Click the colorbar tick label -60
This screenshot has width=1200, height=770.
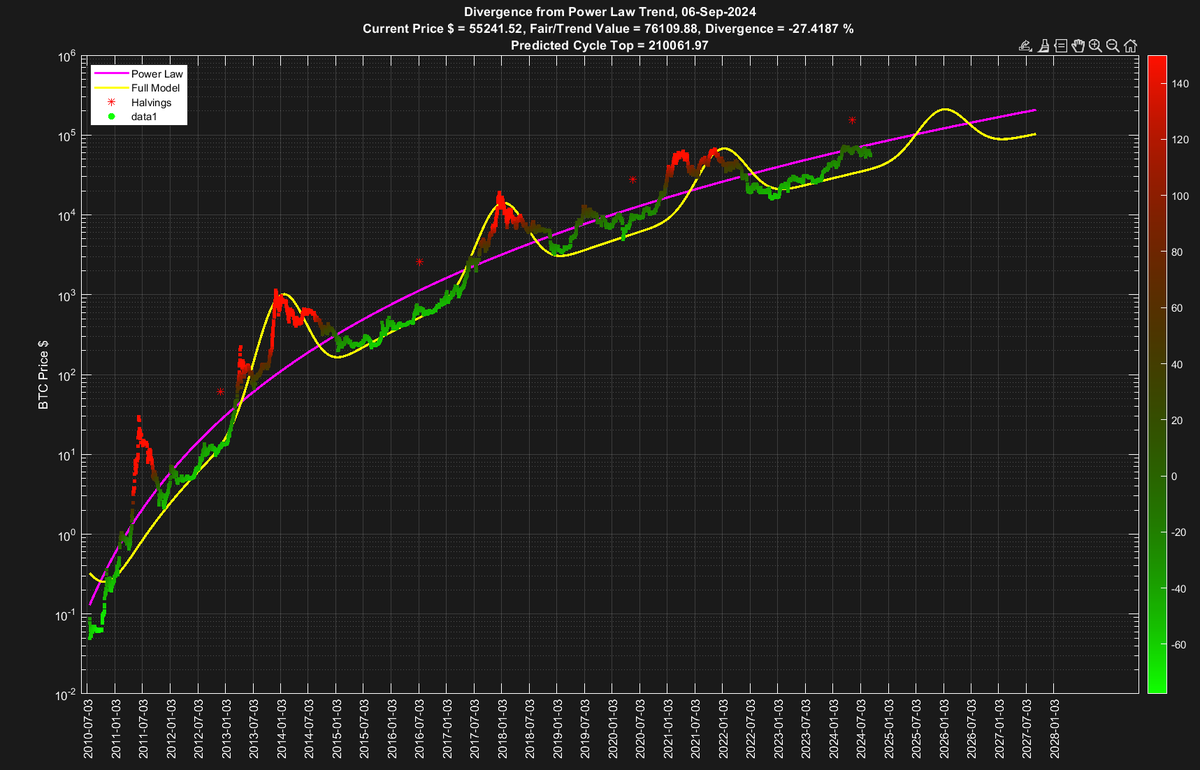[x=1179, y=645]
